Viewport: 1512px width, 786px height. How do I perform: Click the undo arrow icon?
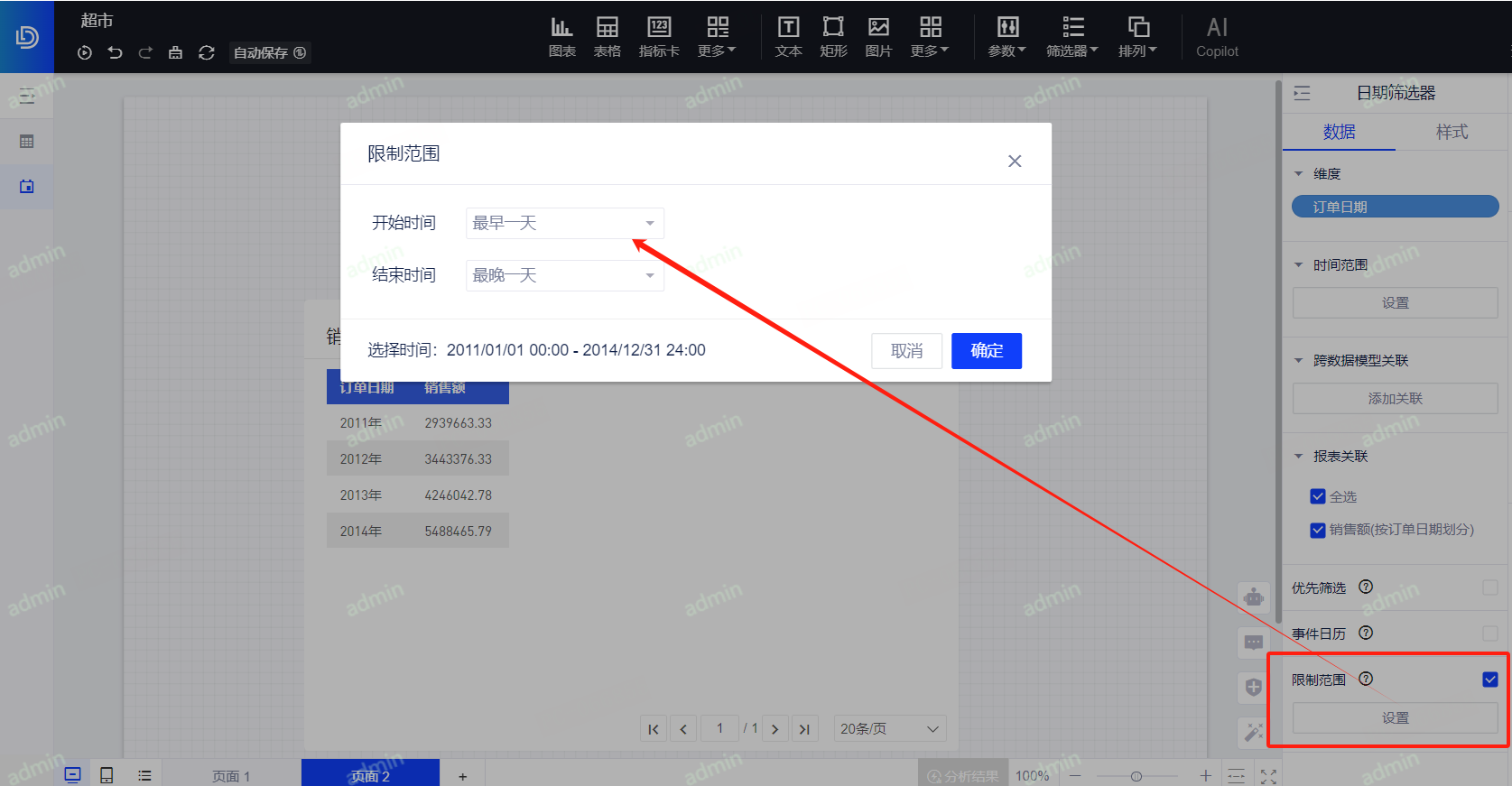(x=115, y=52)
